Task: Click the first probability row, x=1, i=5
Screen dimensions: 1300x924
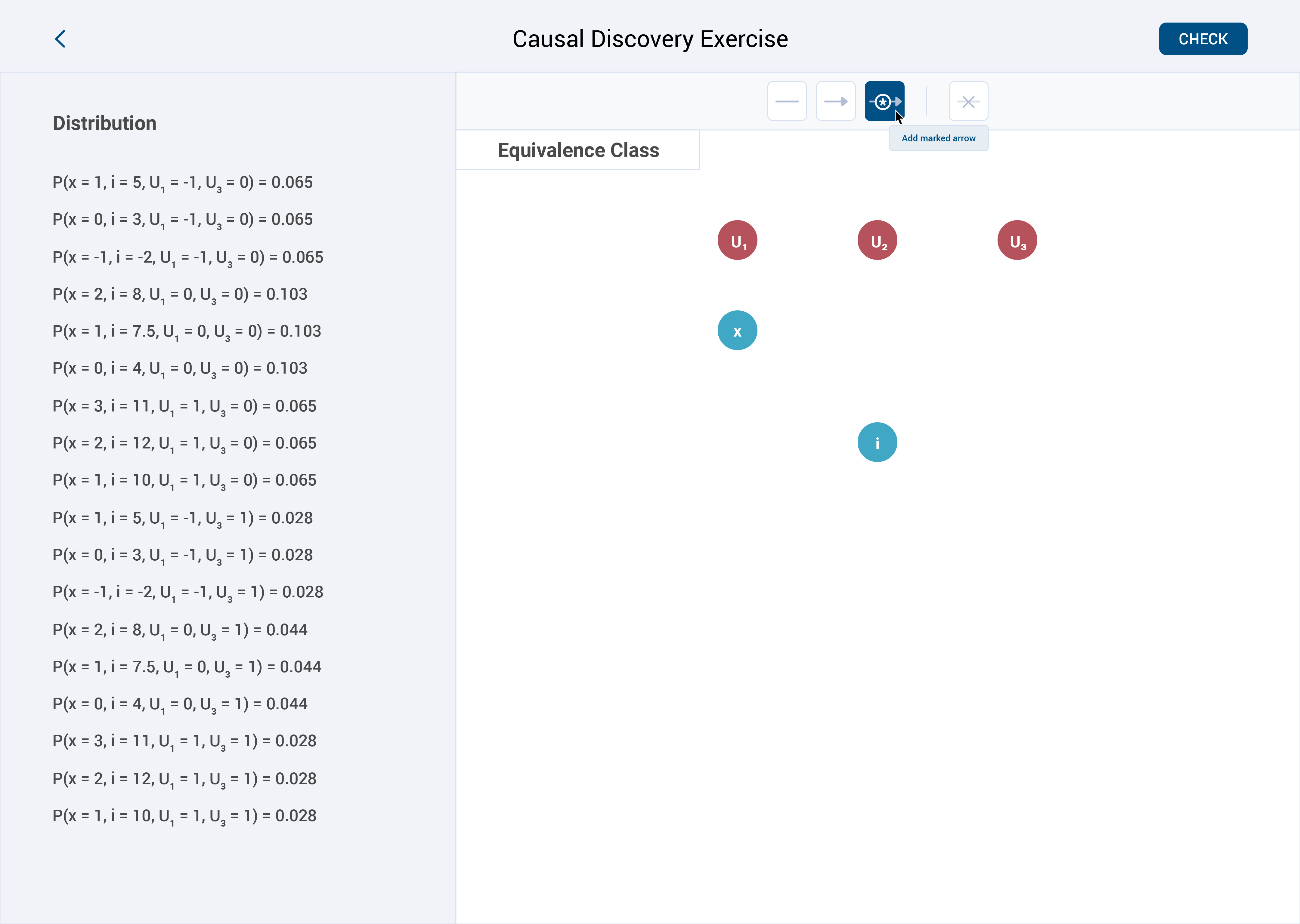Action: (x=183, y=183)
